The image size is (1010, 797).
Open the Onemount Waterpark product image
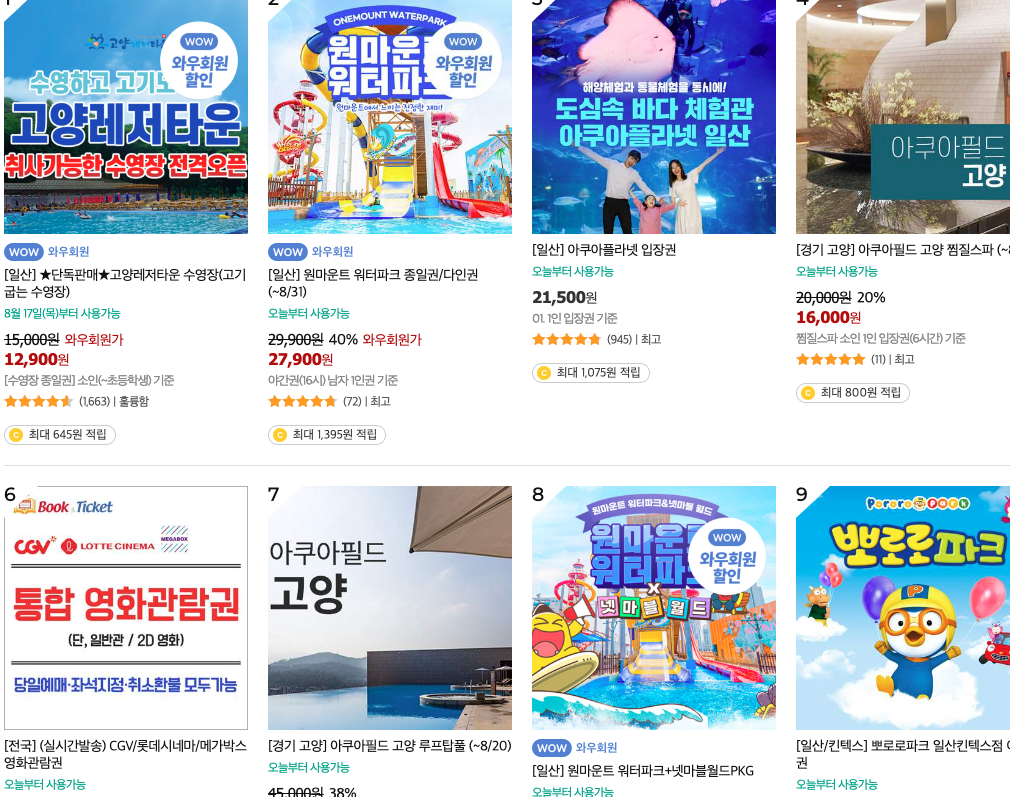pos(390,117)
